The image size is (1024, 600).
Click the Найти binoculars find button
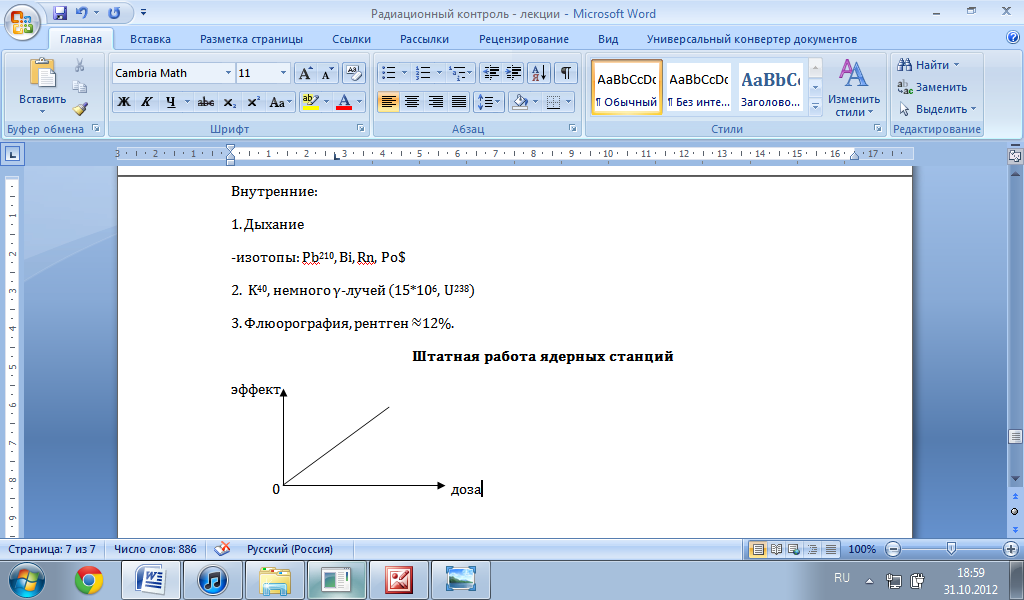tap(928, 65)
